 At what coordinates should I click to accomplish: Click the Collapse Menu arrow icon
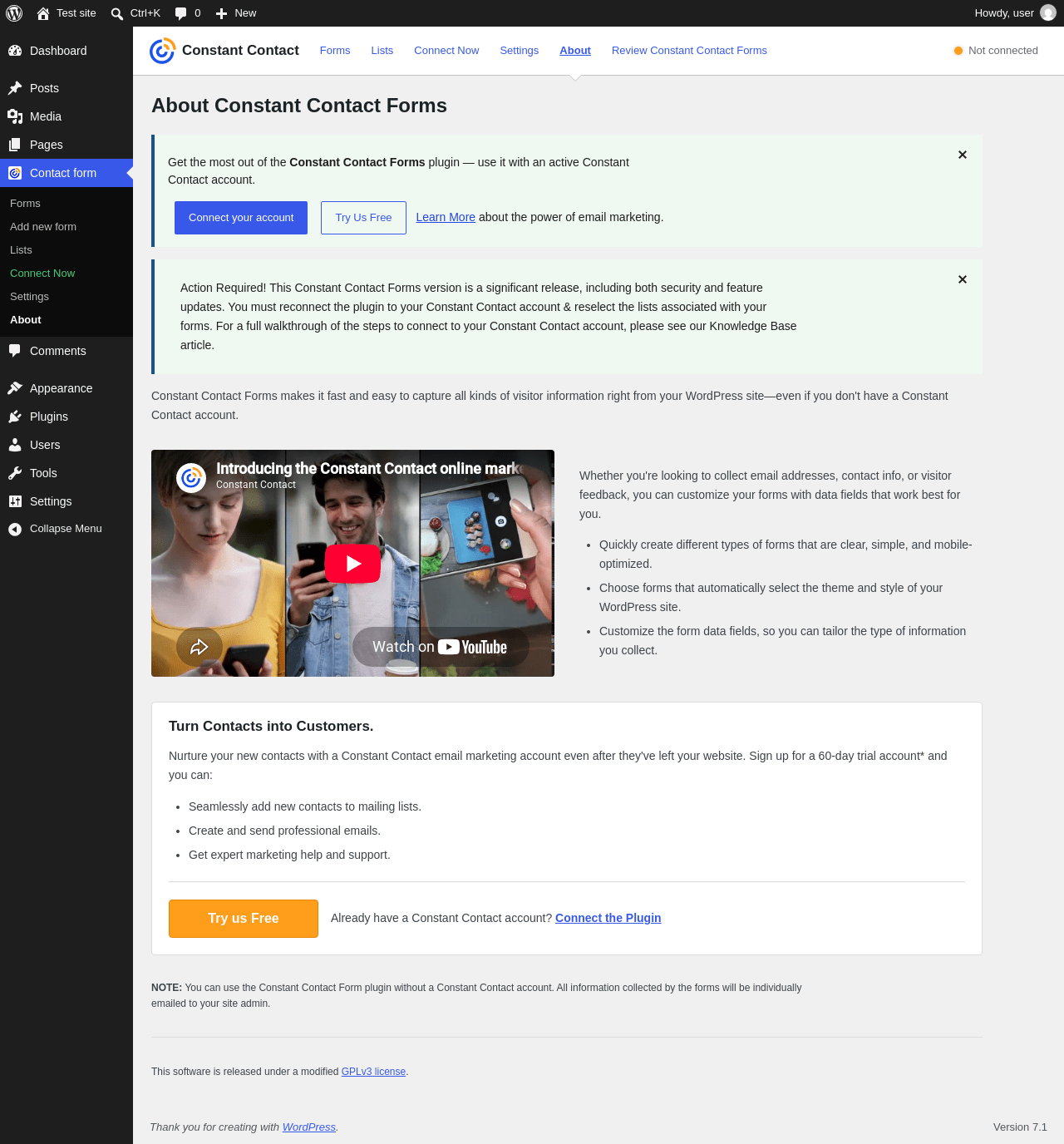tap(15, 529)
